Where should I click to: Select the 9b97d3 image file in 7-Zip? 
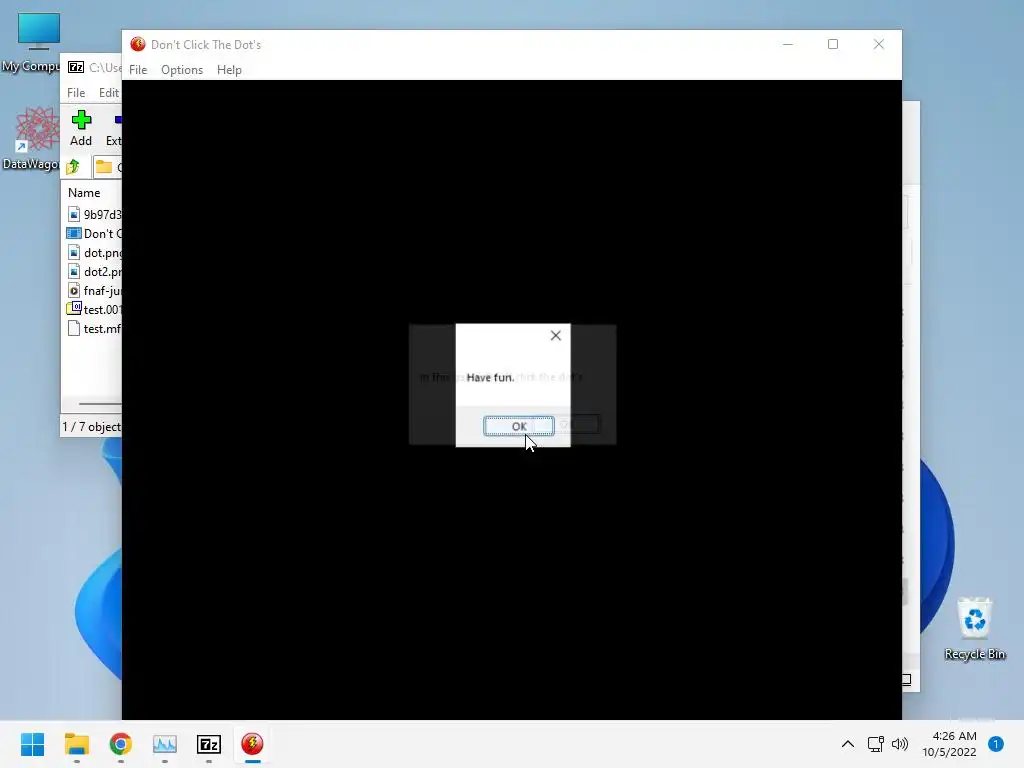[94, 214]
